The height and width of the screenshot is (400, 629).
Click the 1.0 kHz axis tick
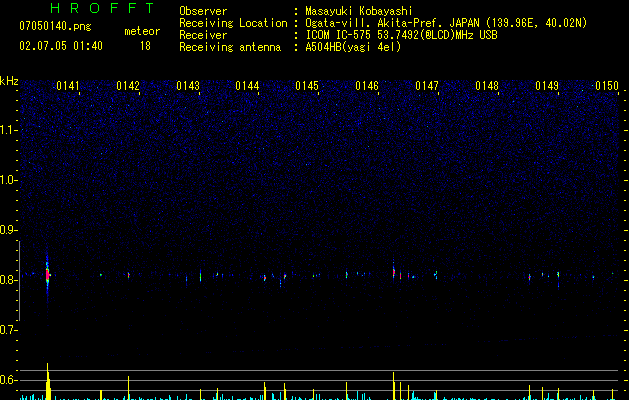click(x=8, y=180)
